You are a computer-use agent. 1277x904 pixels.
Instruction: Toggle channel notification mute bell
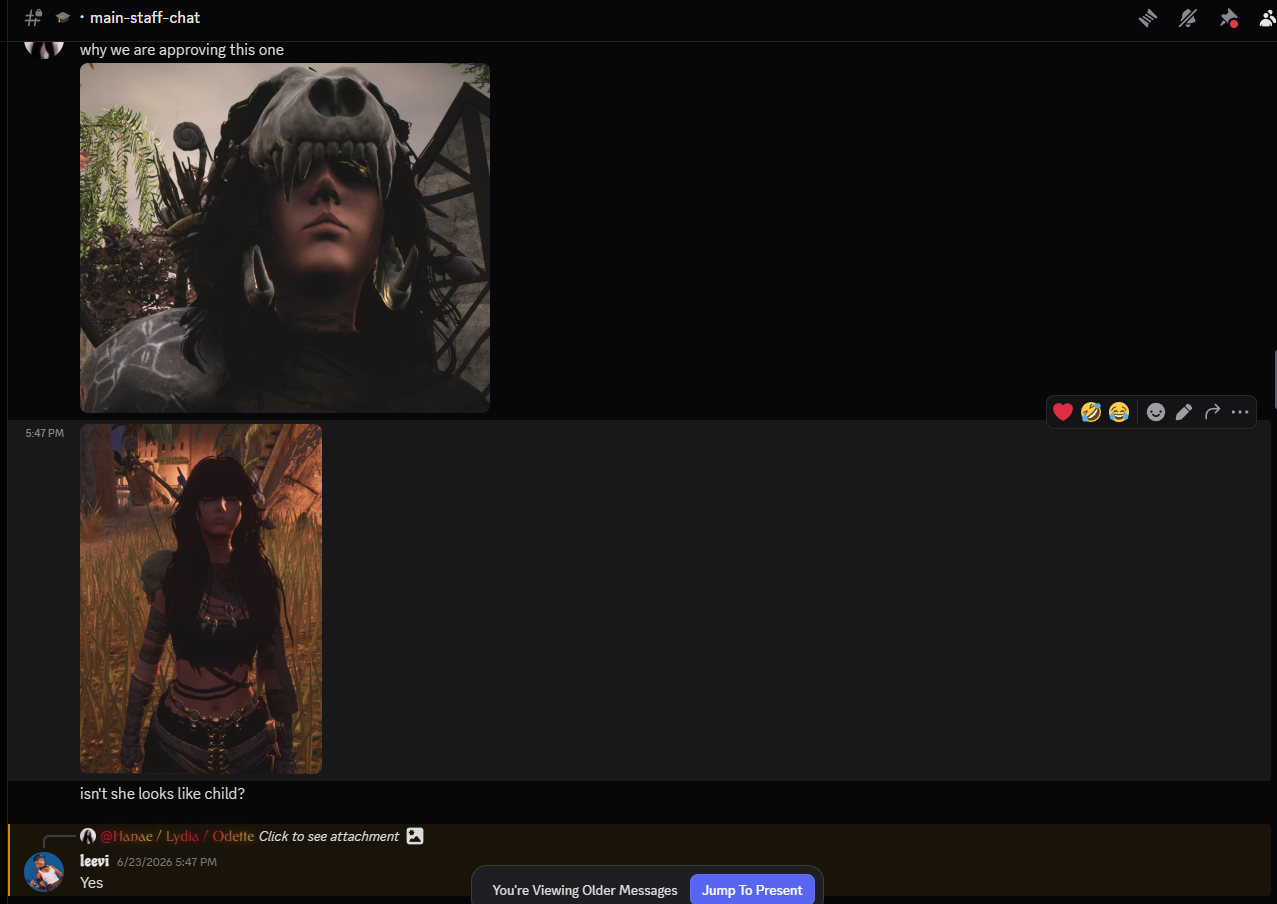1188,18
